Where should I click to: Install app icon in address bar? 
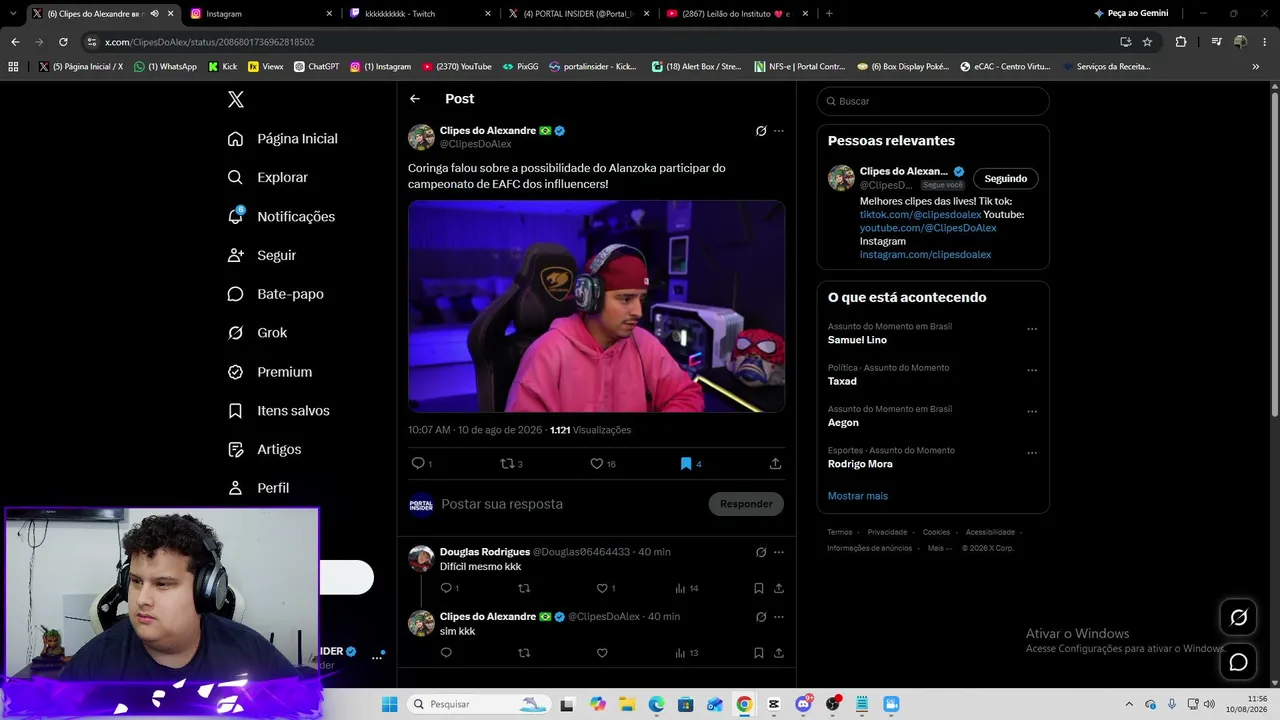[1126, 42]
